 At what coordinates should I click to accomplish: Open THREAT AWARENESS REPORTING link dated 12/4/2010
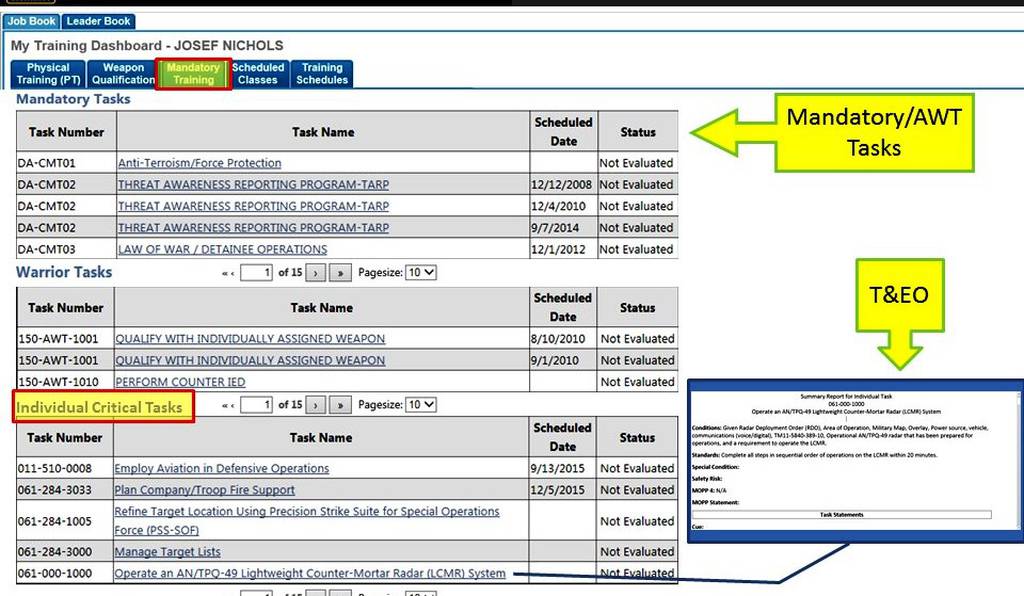click(253, 206)
